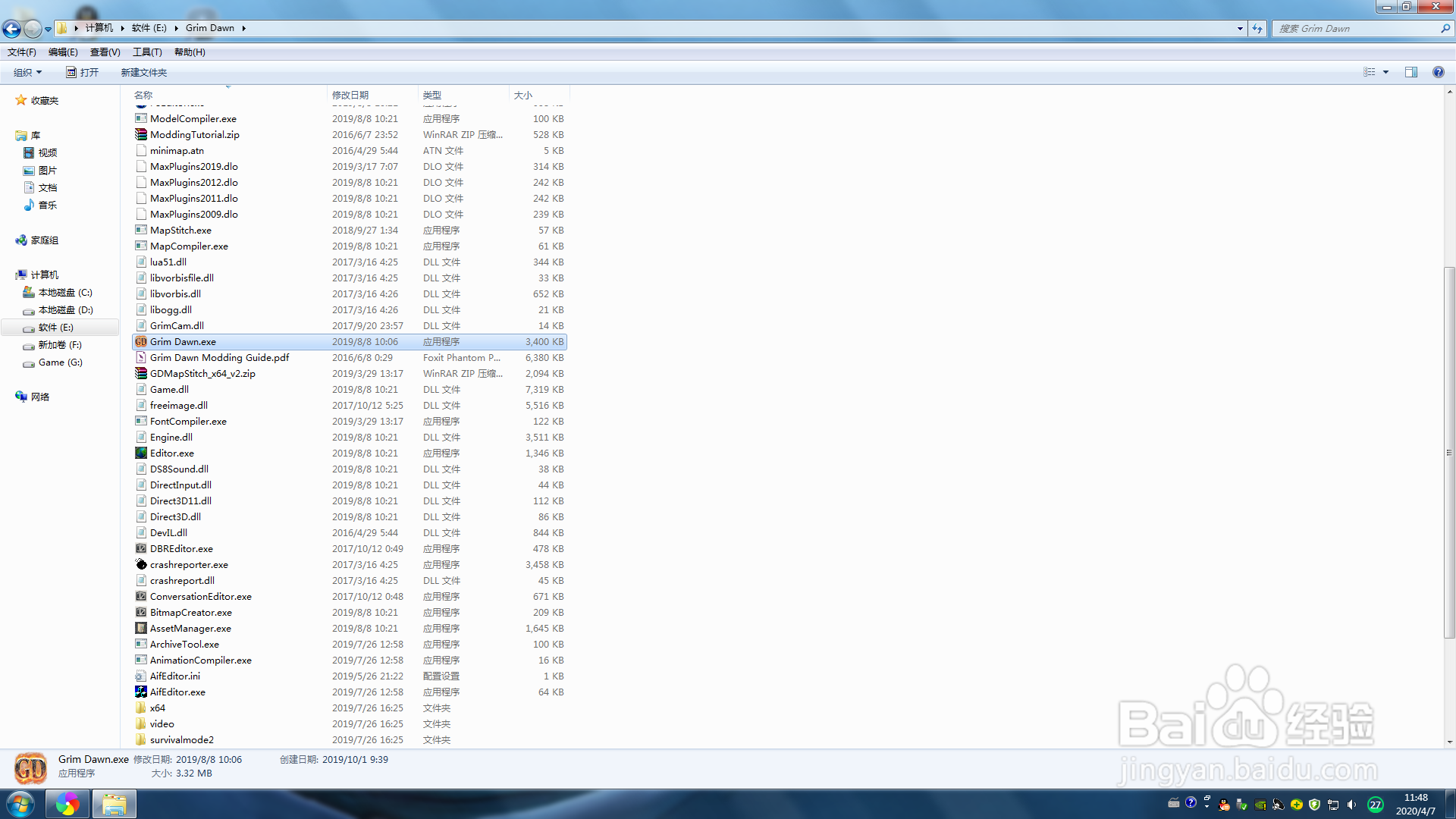1456x819 pixels.
Task: Select 新加卷 (F:) drive
Action: coord(60,345)
